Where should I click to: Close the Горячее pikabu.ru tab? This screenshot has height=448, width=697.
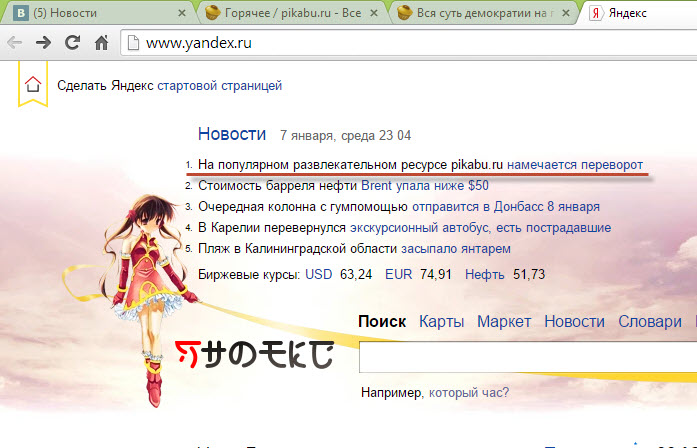tap(374, 14)
